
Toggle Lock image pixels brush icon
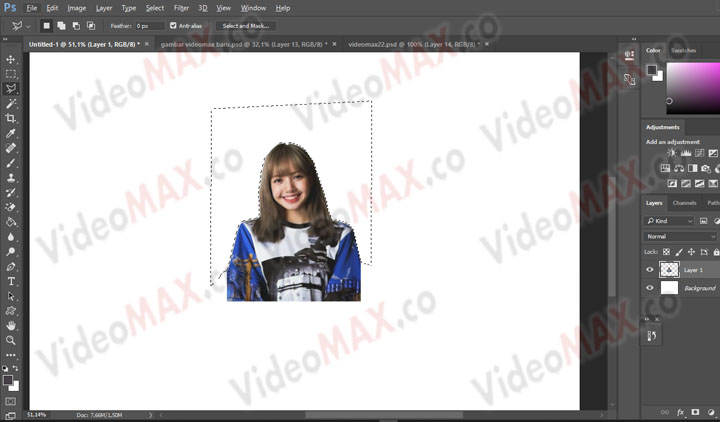coord(679,252)
